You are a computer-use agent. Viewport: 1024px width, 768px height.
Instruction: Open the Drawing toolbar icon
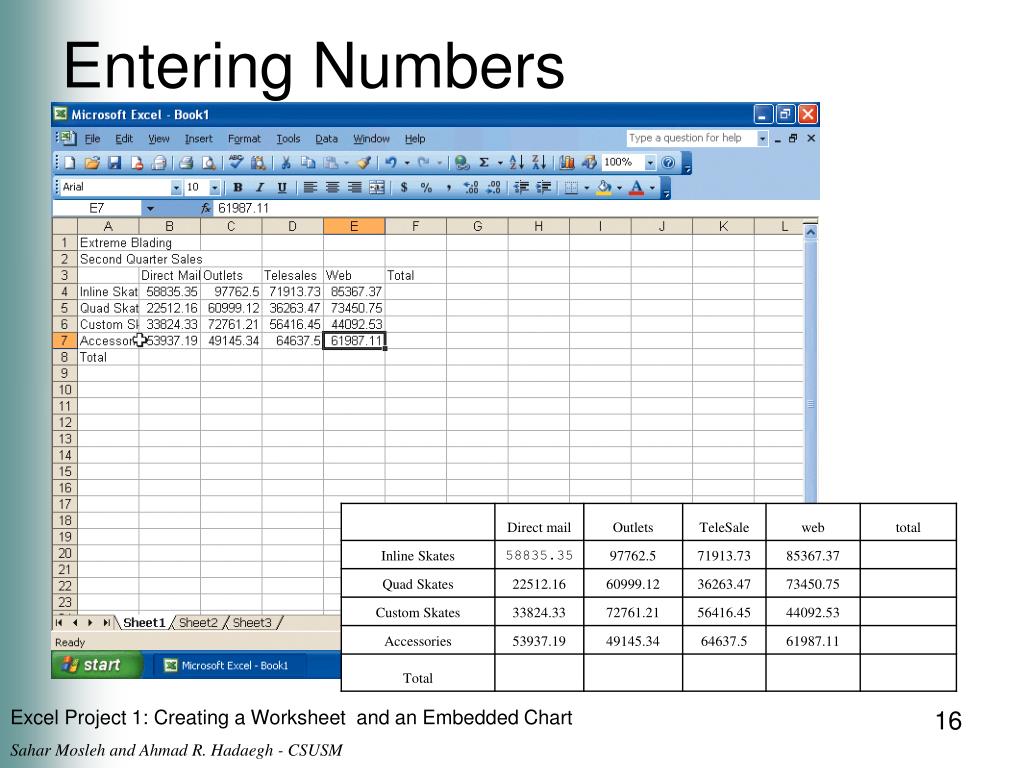[x=589, y=163]
